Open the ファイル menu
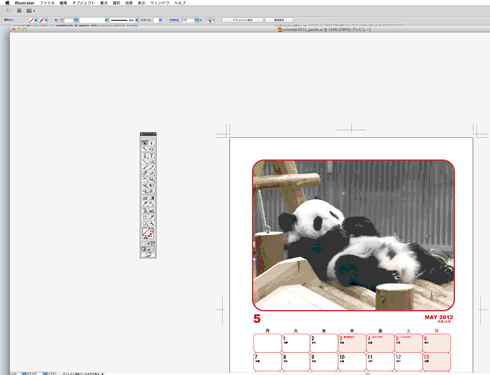 (x=47, y=3)
